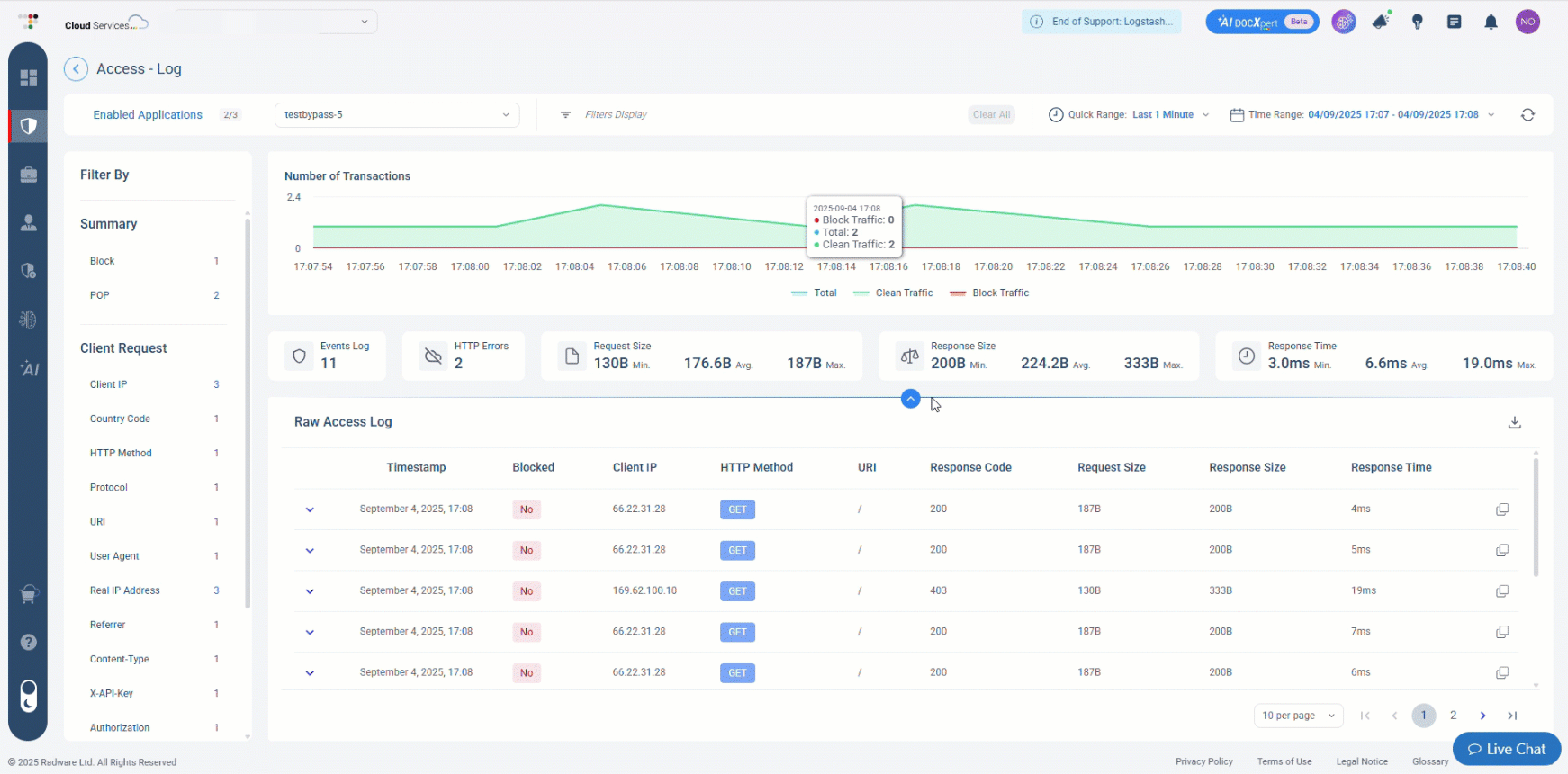Select the Client IP filter item
Viewport: 1568px width, 774px height.
[109, 384]
